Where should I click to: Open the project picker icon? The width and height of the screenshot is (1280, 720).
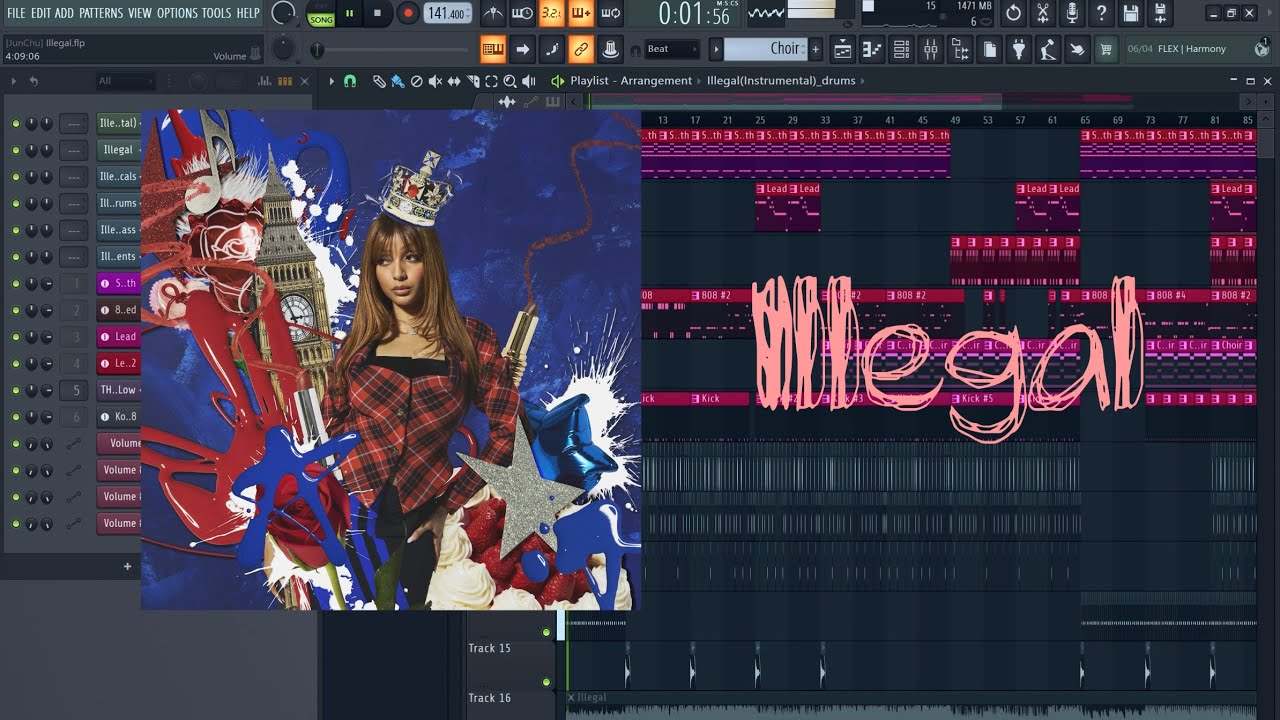(x=989, y=48)
